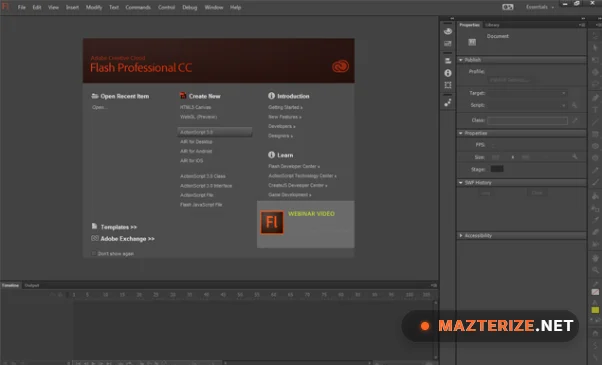Image resolution: width=602 pixels, height=365 pixels.
Task: Open the Game Development learn link
Action: pos(289,195)
